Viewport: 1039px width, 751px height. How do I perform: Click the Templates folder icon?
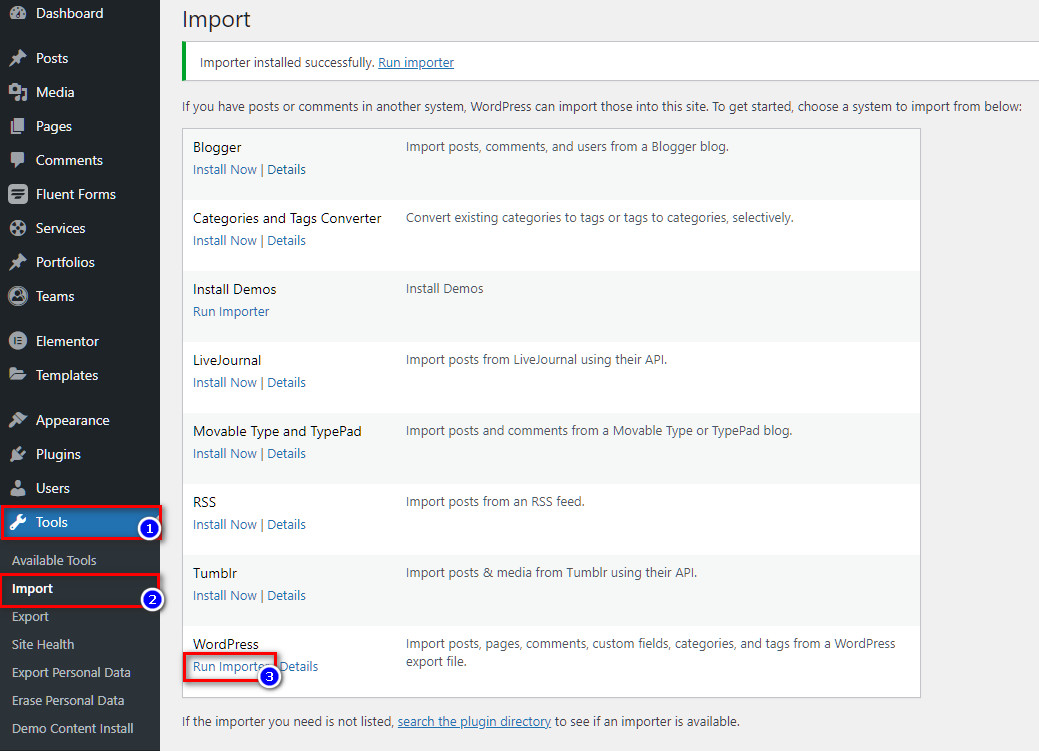pos(18,375)
